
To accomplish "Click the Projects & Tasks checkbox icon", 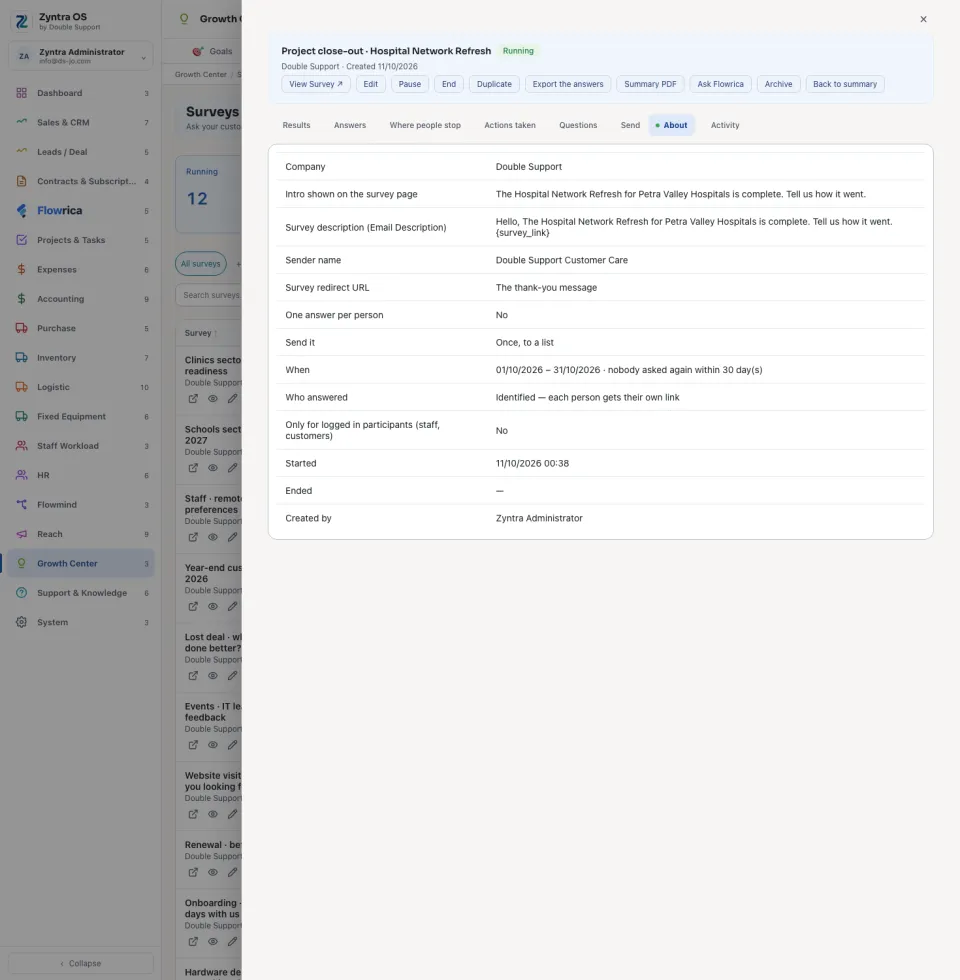I will [x=21, y=240].
